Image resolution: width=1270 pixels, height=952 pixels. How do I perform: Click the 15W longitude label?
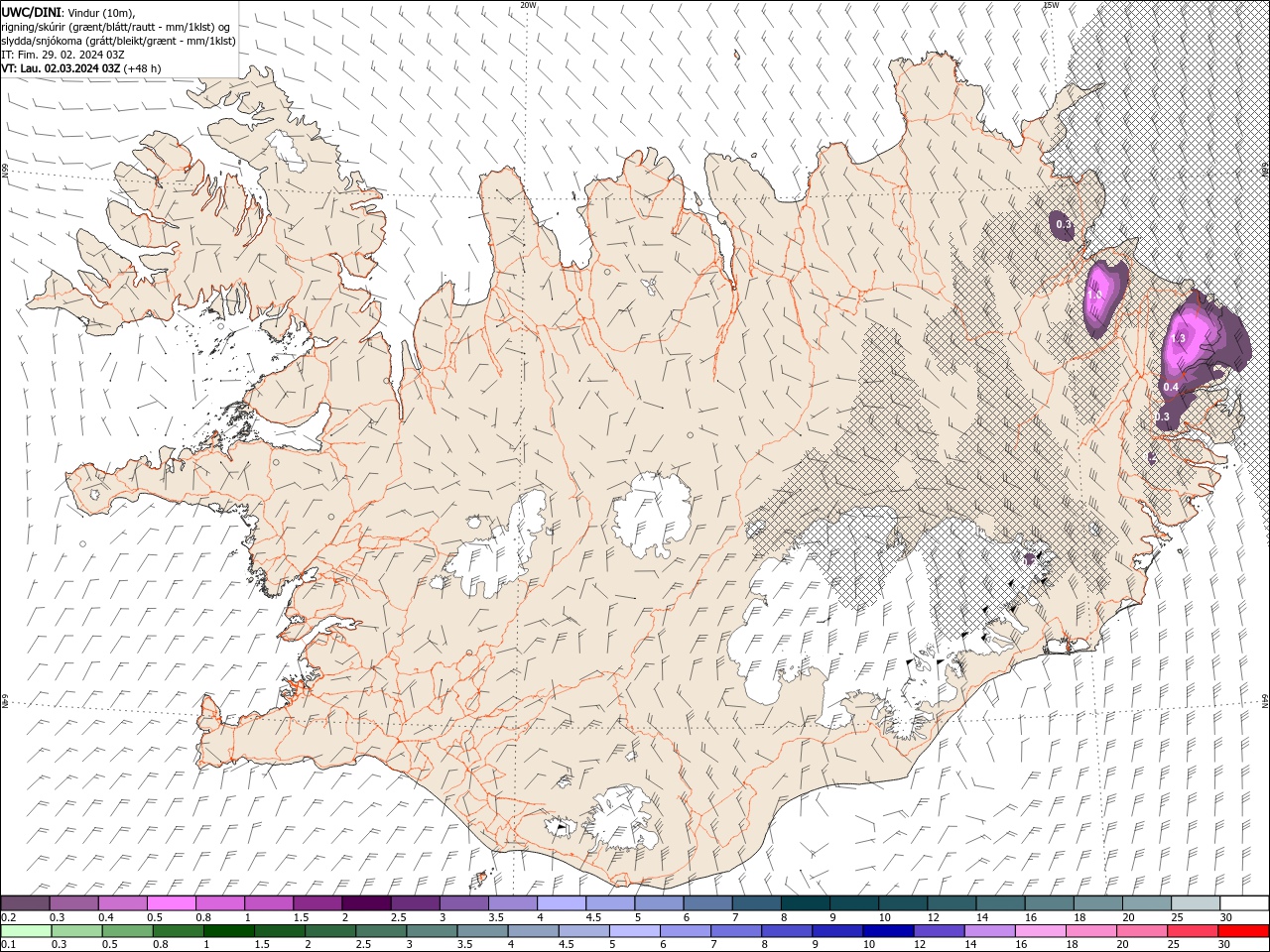pyautogui.click(x=1051, y=5)
